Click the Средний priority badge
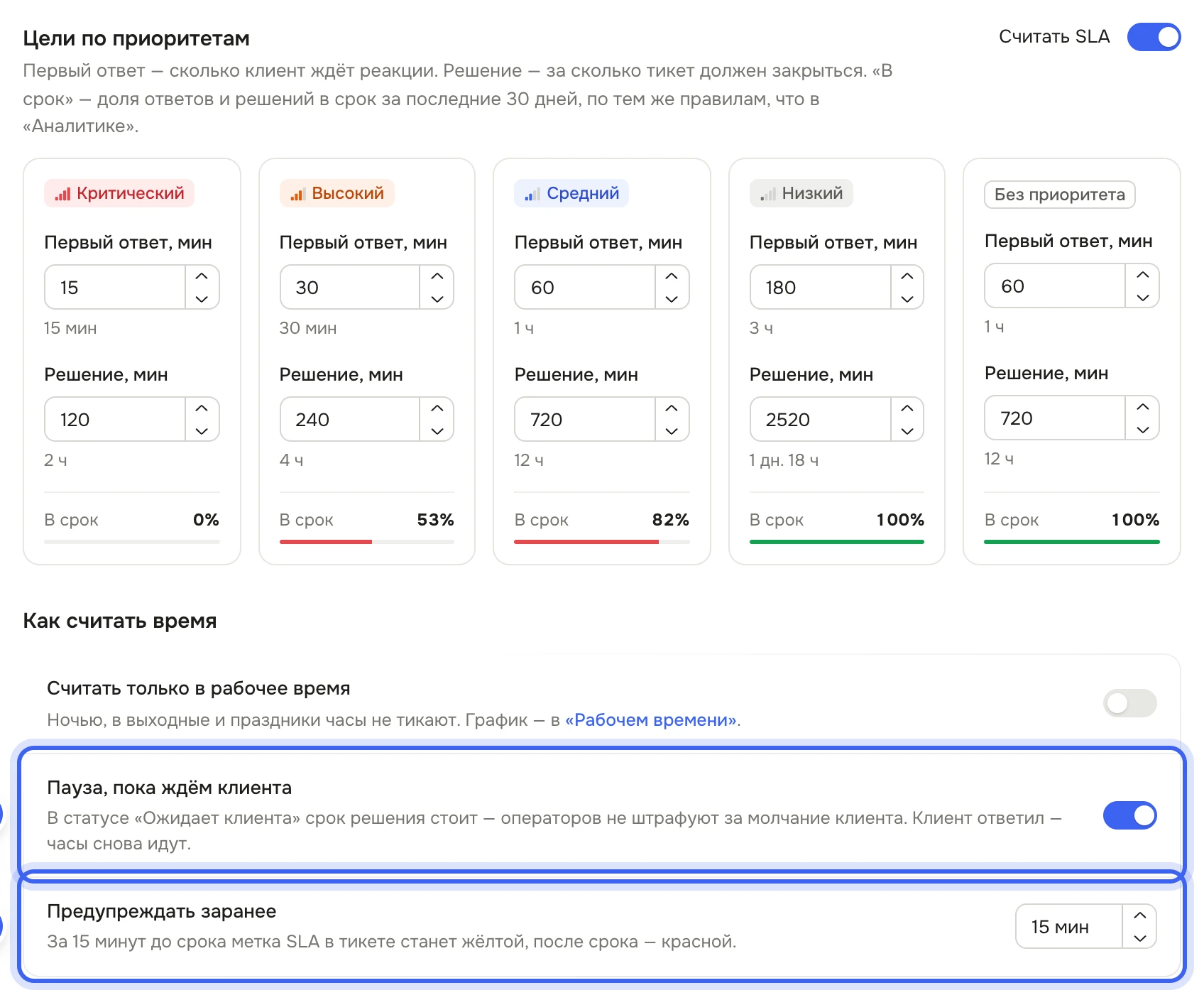1204x1000 pixels. coord(571,193)
